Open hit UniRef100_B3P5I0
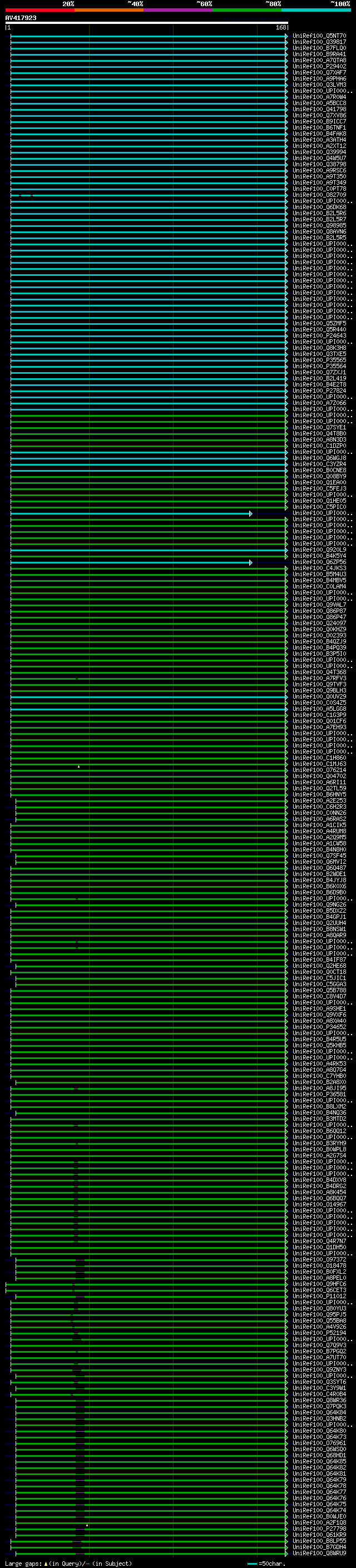356x1568 pixels. 319,654
